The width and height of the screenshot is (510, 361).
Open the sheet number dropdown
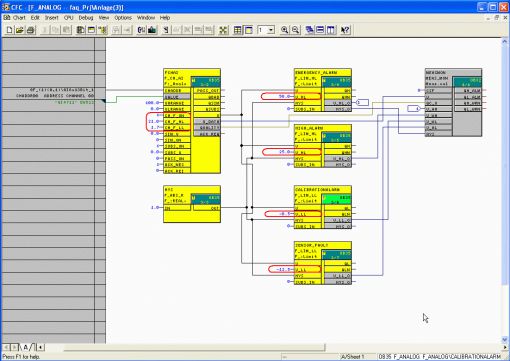pyautogui.click(x=271, y=30)
